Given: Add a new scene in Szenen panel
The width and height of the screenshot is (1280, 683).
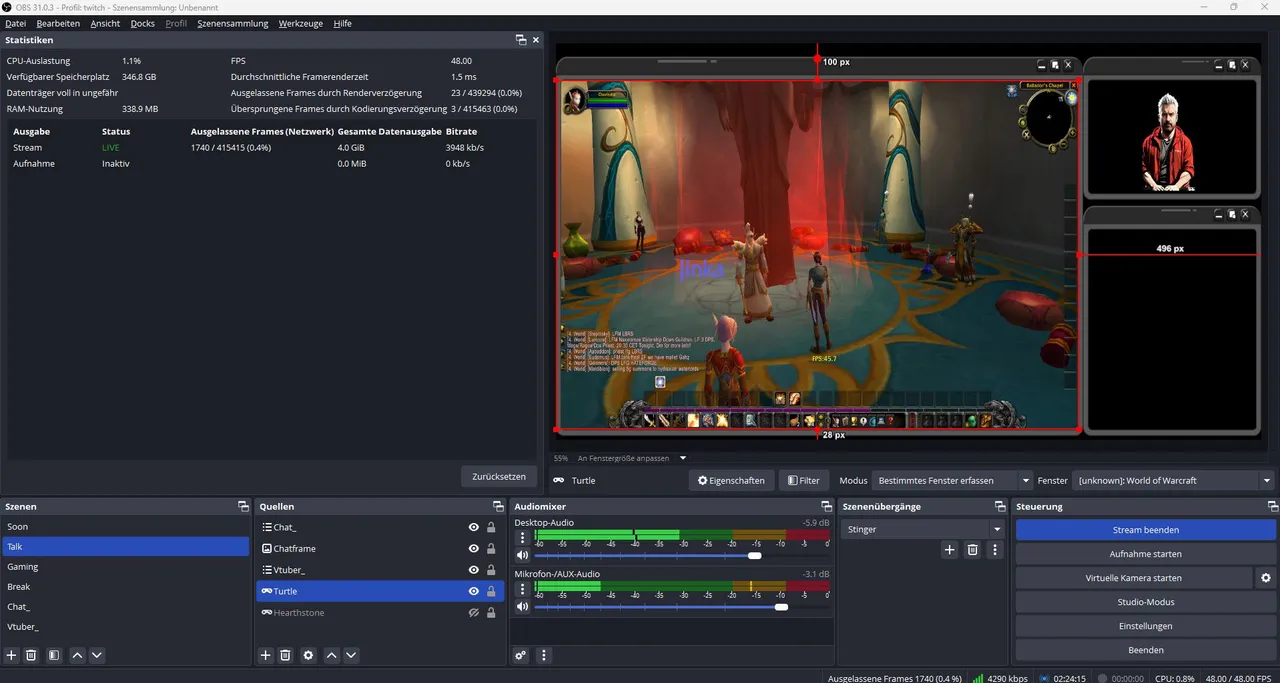Looking at the screenshot, I should [x=12, y=655].
